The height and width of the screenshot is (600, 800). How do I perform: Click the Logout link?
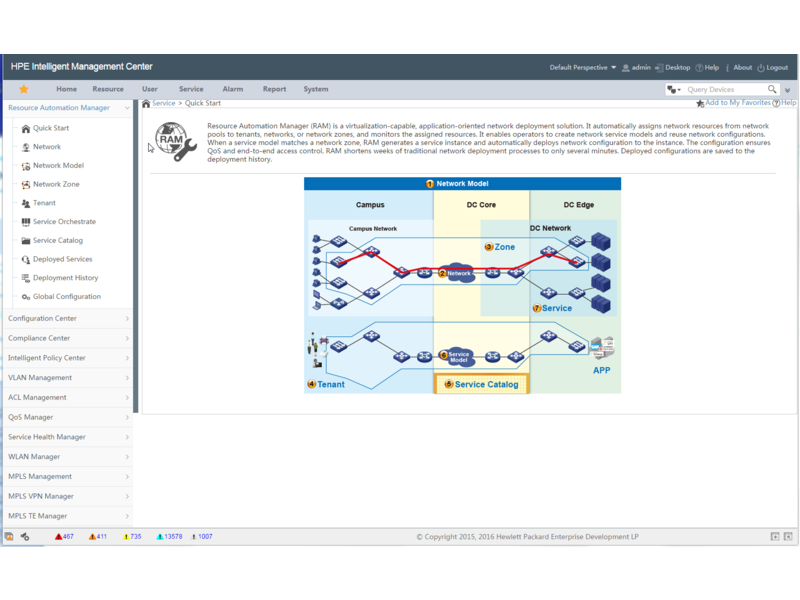773,67
